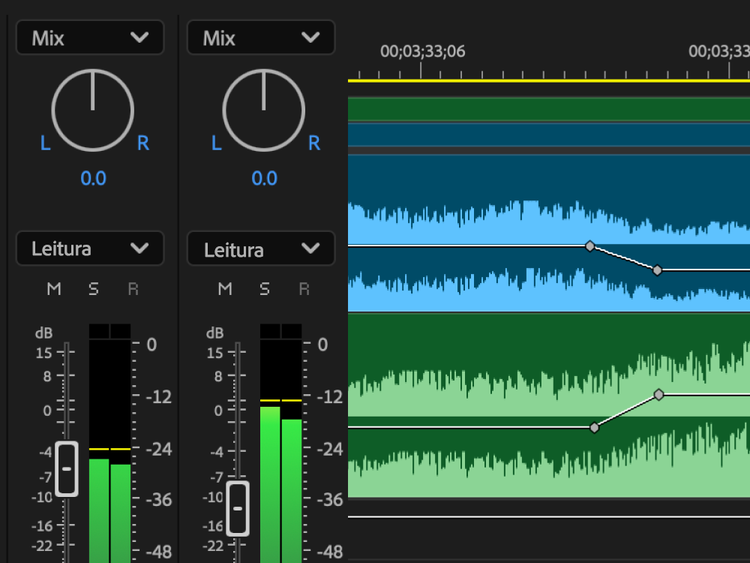Enable record (R) on first channel
Screen dimensions: 750x563
coord(133,289)
